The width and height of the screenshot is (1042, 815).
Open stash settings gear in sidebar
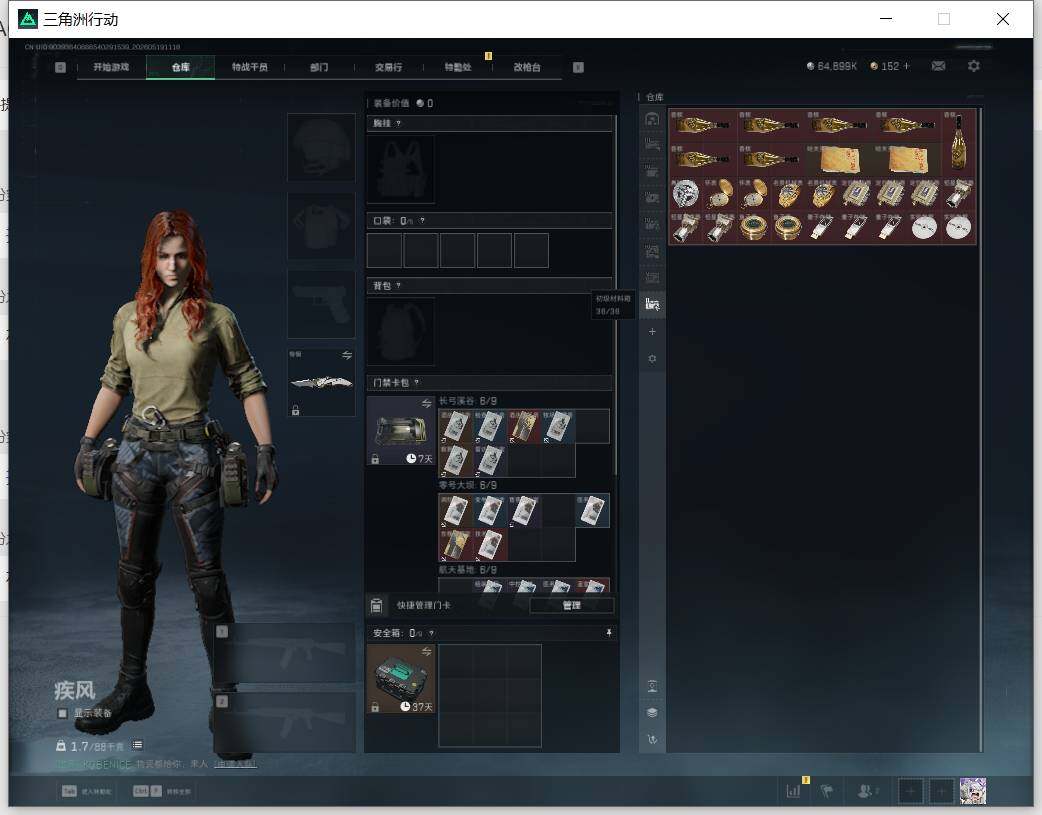(652, 359)
